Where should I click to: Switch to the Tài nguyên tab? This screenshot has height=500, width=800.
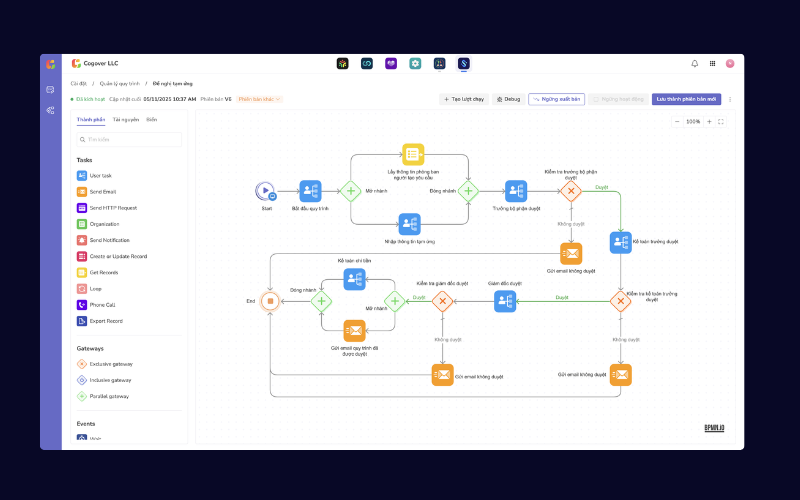click(126, 120)
